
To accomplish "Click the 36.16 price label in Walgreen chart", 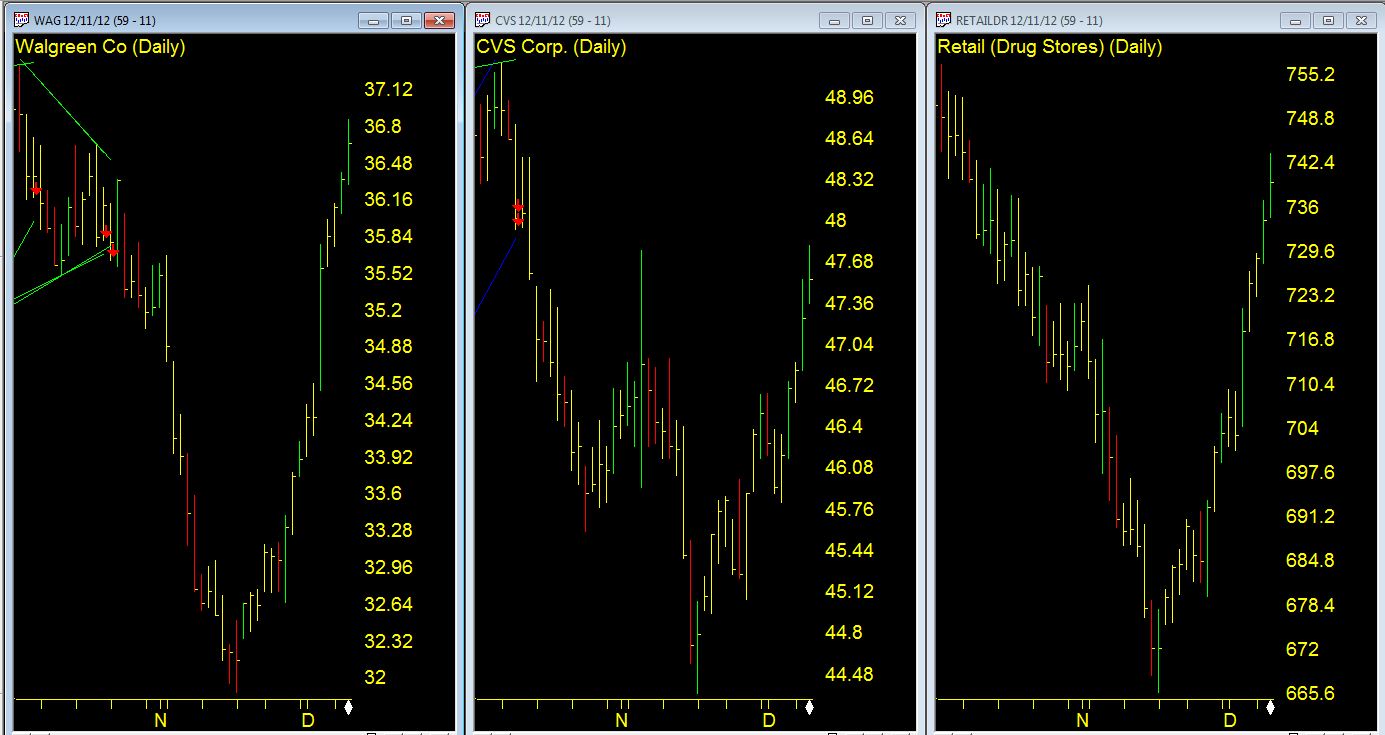I will click(x=388, y=199).
